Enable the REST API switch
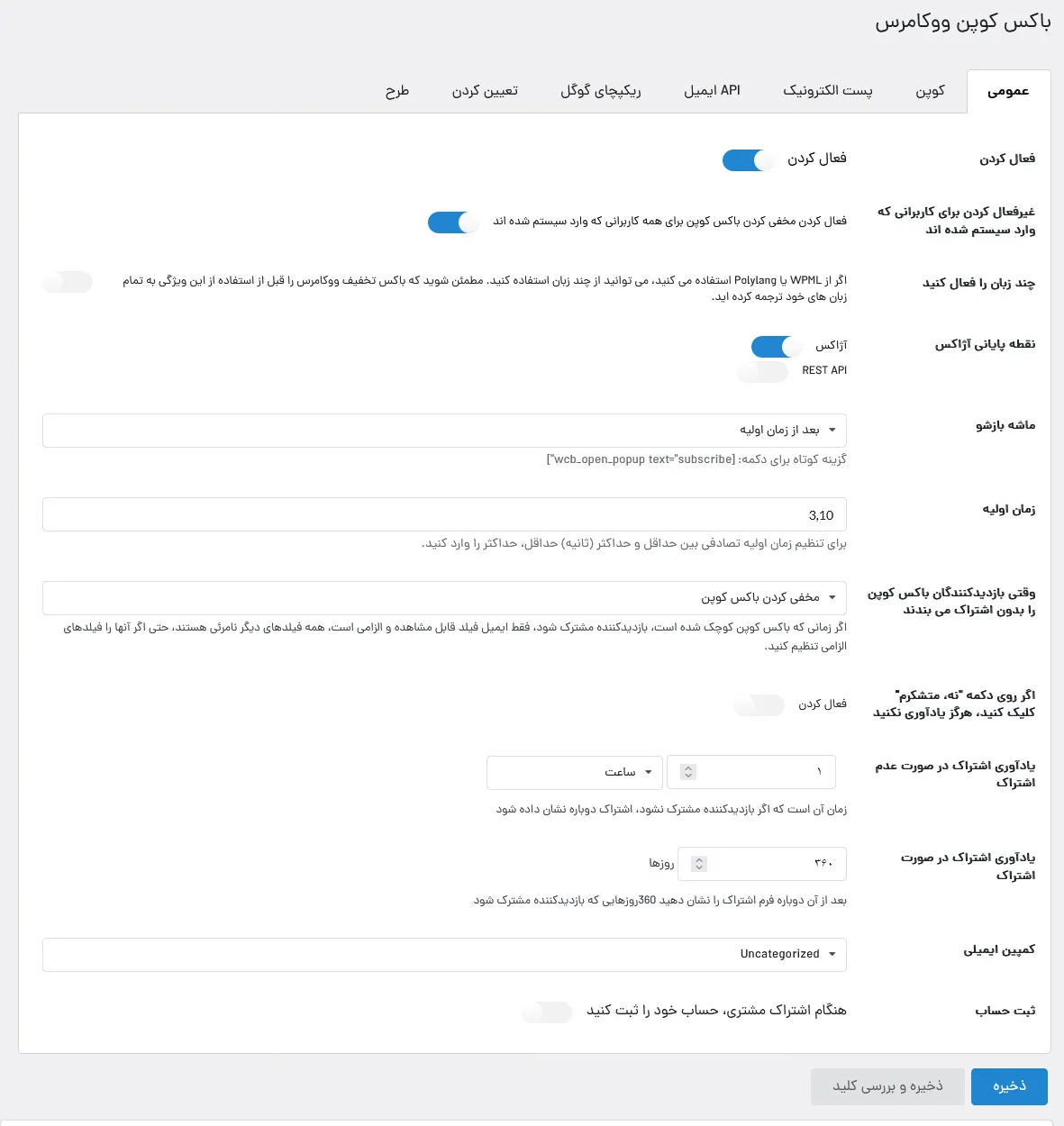1064x1126 pixels. 763,371
